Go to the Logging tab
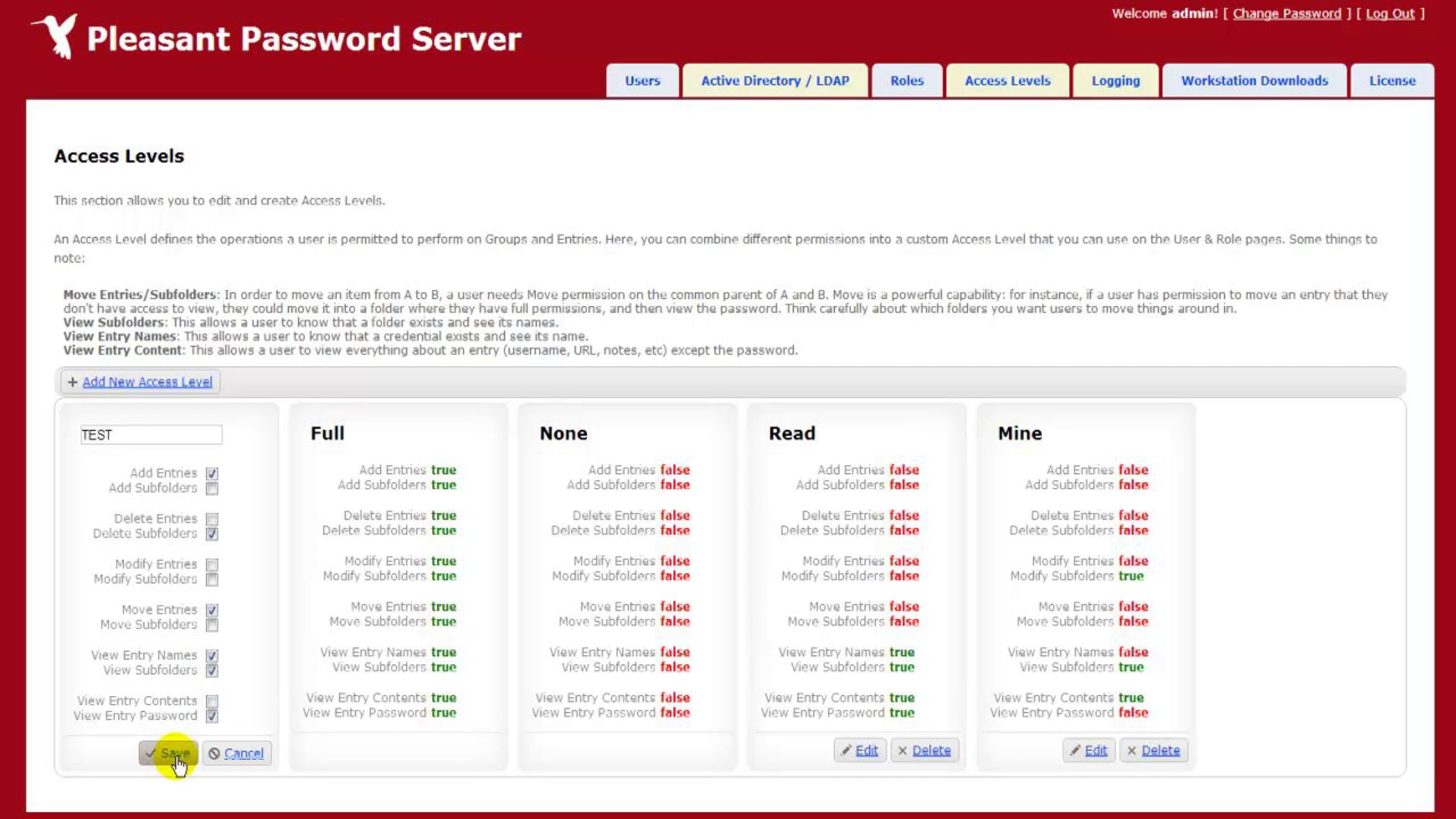The image size is (1456, 819). 1116,81
